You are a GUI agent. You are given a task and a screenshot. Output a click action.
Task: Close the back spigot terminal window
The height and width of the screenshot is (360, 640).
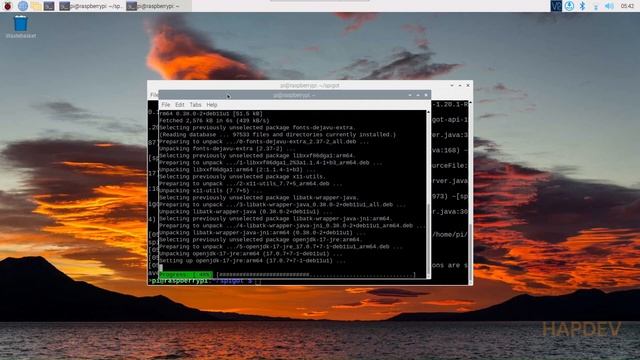(x=468, y=85)
